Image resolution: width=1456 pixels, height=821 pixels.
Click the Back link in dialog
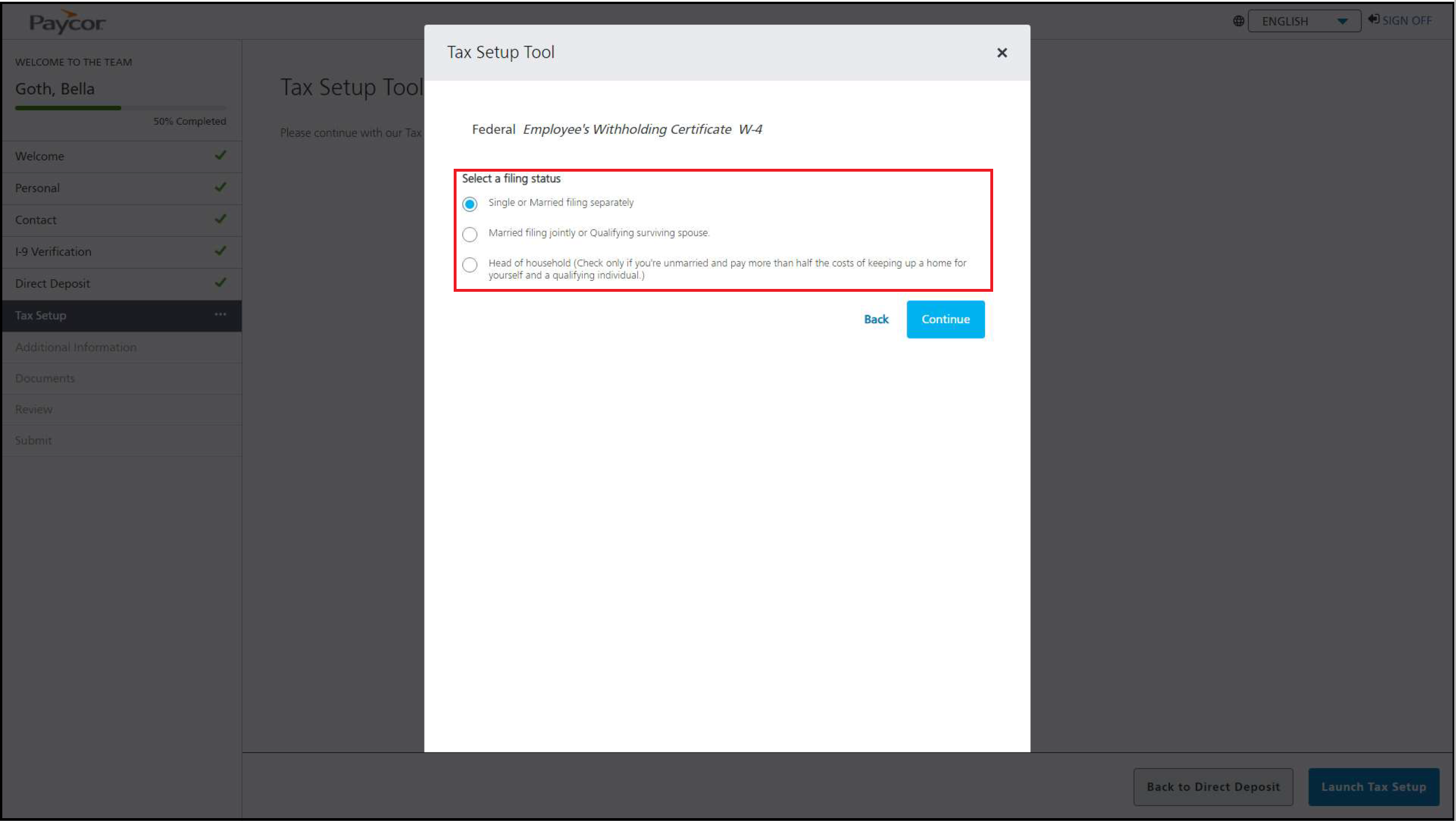coord(876,319)
